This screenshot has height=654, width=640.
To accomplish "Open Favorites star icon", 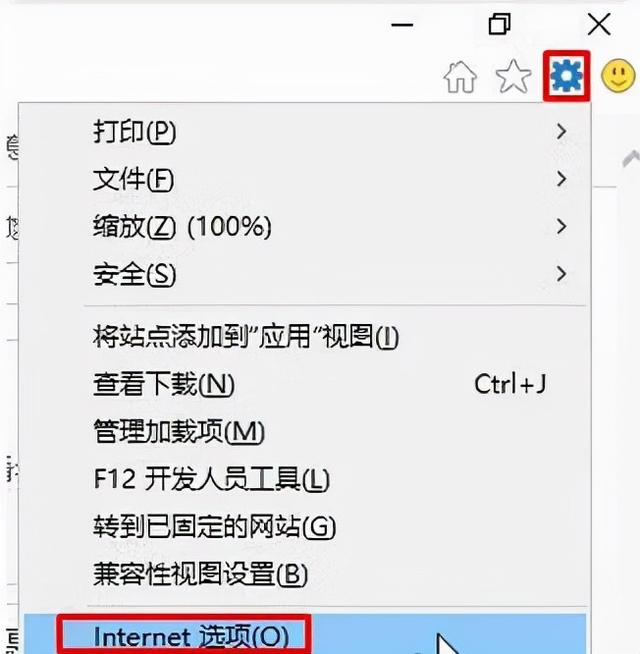I will pos(513,76).
